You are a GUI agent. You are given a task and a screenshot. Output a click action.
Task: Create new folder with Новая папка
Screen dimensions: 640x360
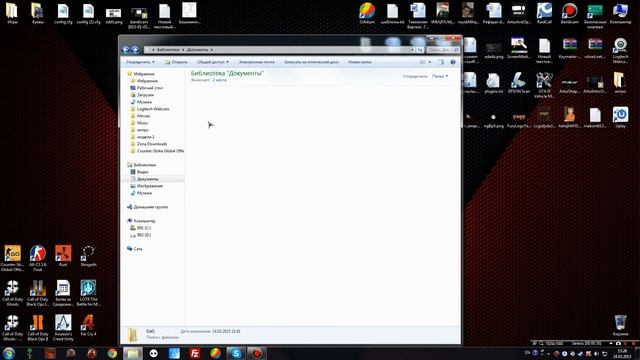(360, 62)
